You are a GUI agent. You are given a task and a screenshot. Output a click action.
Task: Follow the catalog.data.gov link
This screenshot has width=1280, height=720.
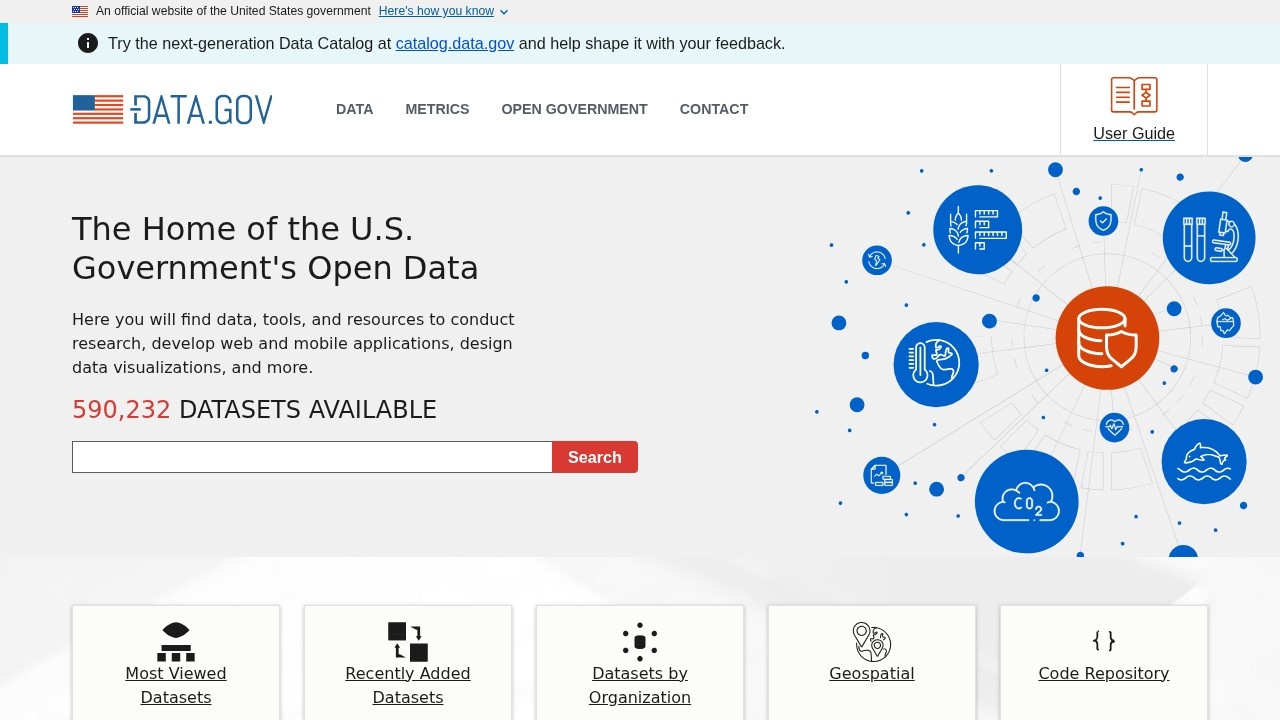pyautogui.click(x=455, y=43)
